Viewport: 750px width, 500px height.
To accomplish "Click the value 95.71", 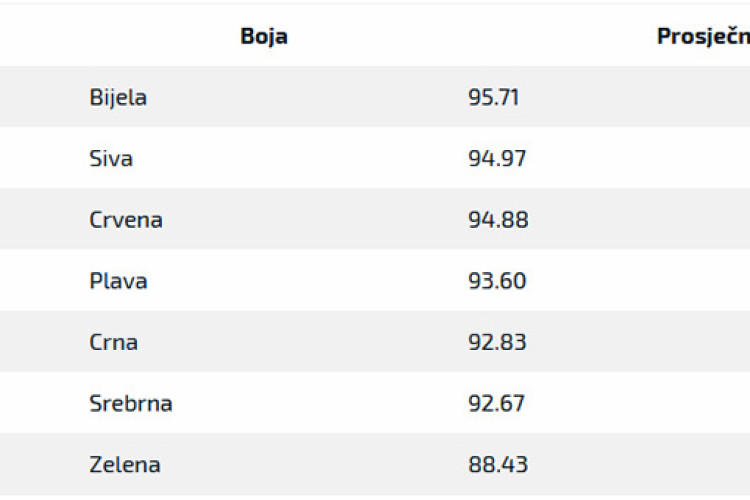I will click(x=493, y=97).
